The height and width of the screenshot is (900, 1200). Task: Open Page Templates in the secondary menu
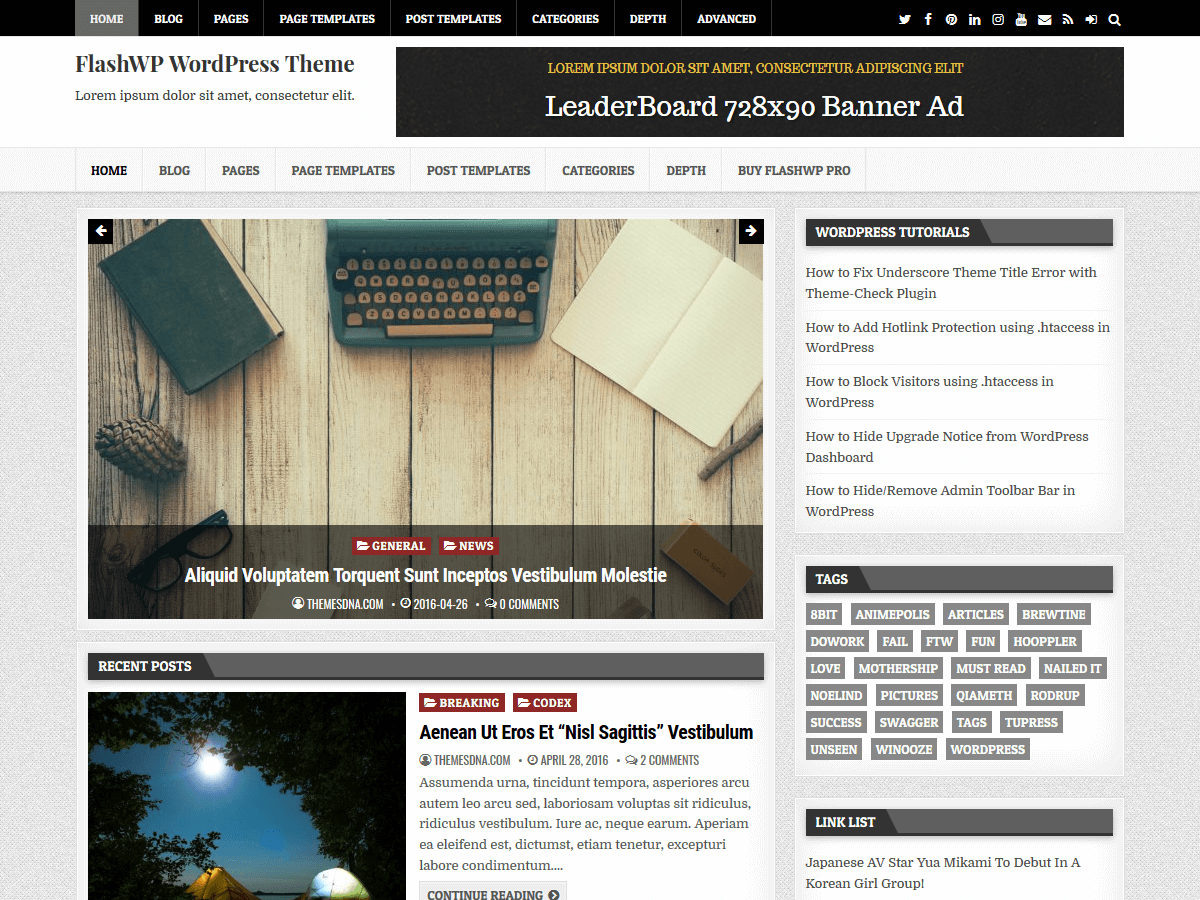click(x=343, y=171)
